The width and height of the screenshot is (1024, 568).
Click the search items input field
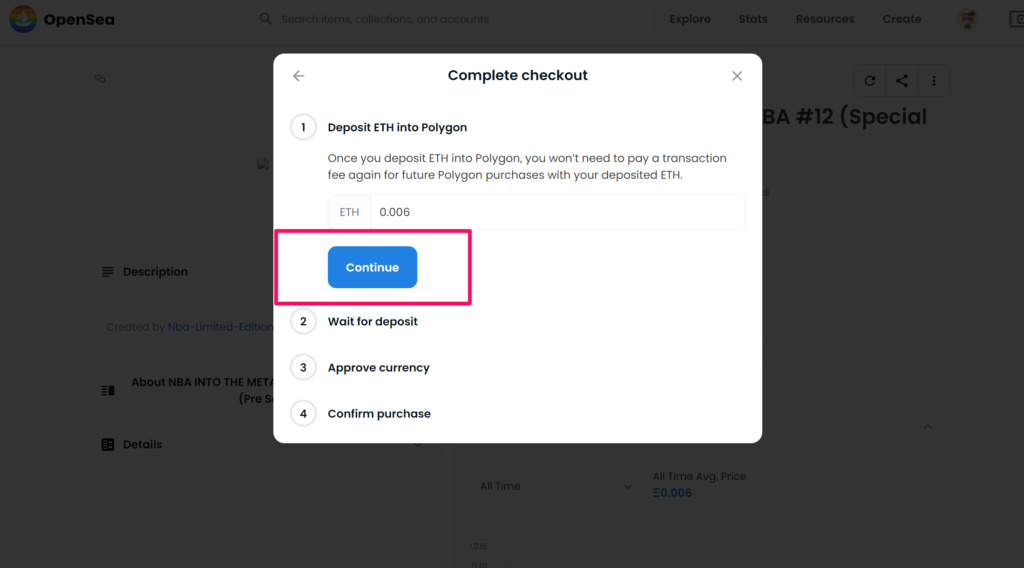pyautogui.click(x=457, y=19)
